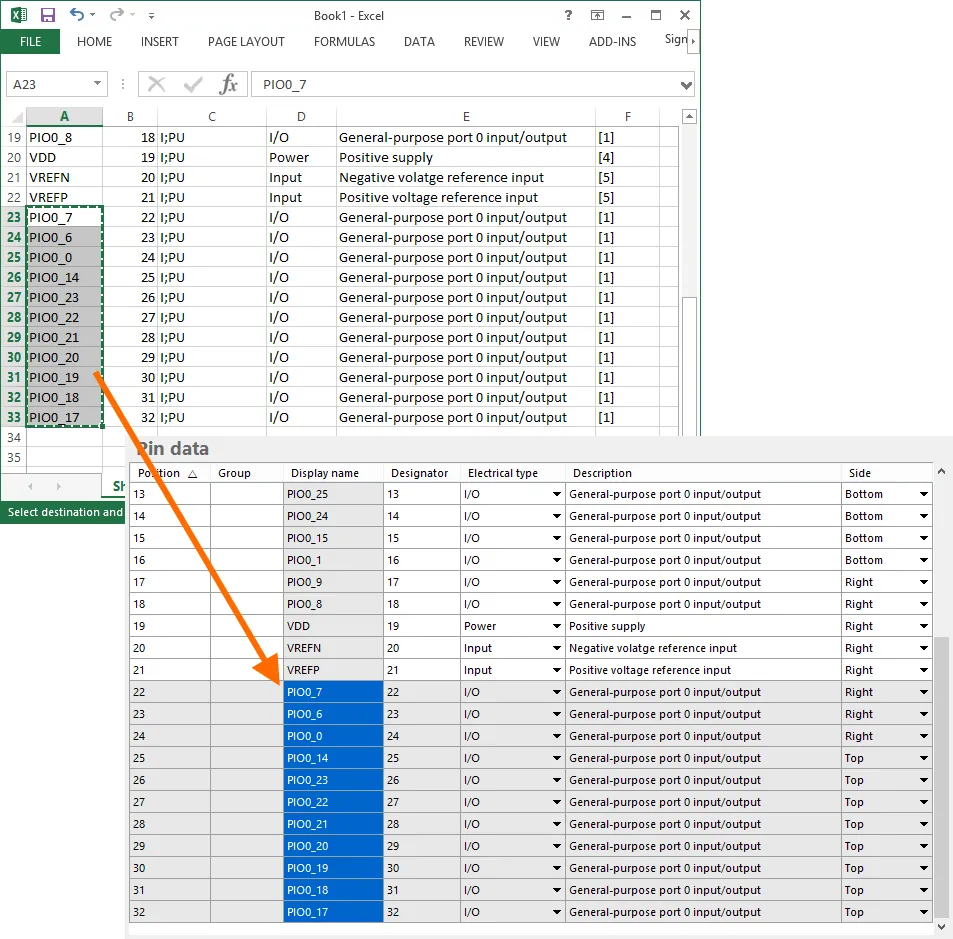Click the Undo arrow icon

[x=77, y=15]
